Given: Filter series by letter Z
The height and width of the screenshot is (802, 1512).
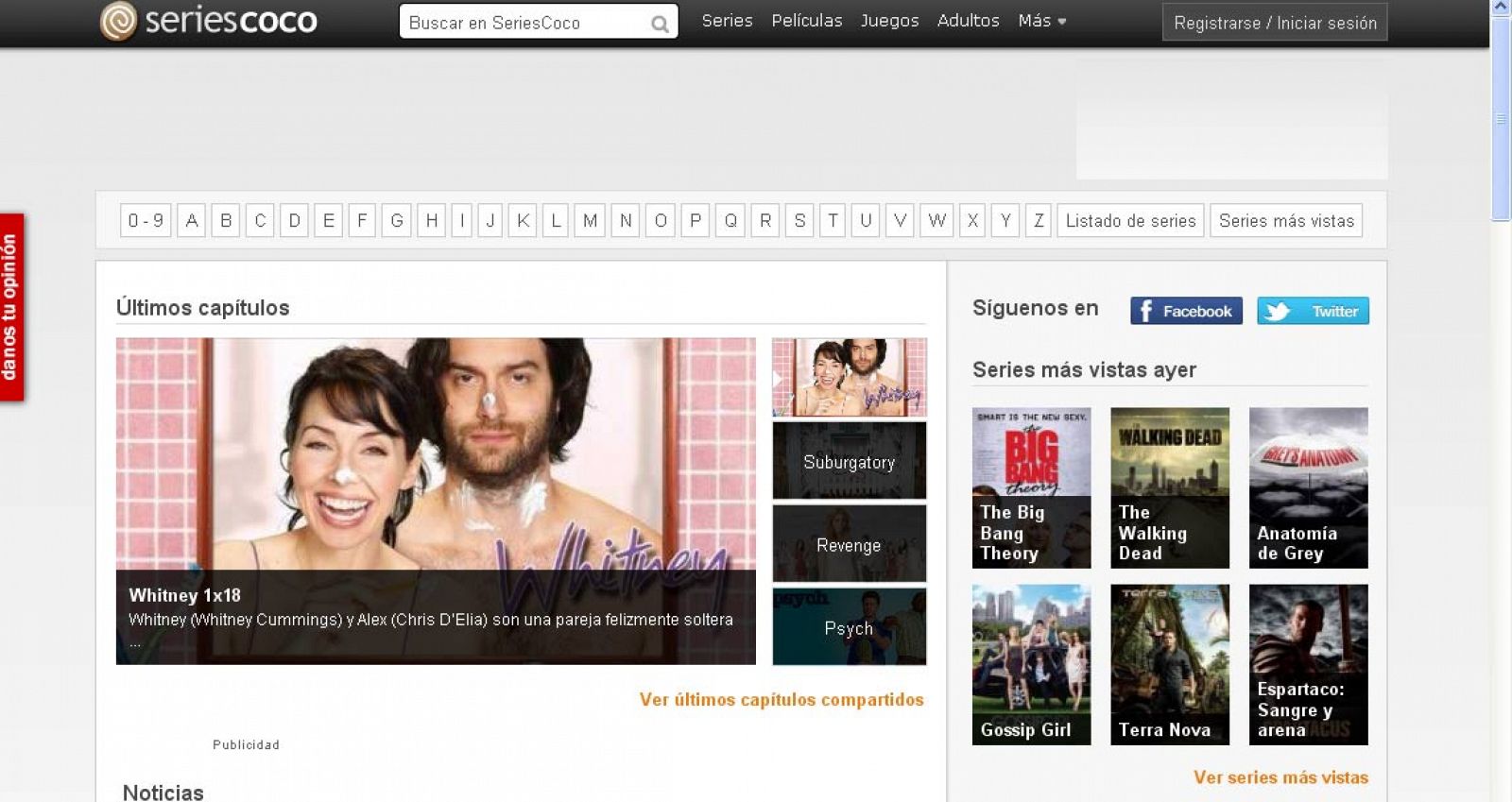Looking at the screenshot, I should point(1039,221).
